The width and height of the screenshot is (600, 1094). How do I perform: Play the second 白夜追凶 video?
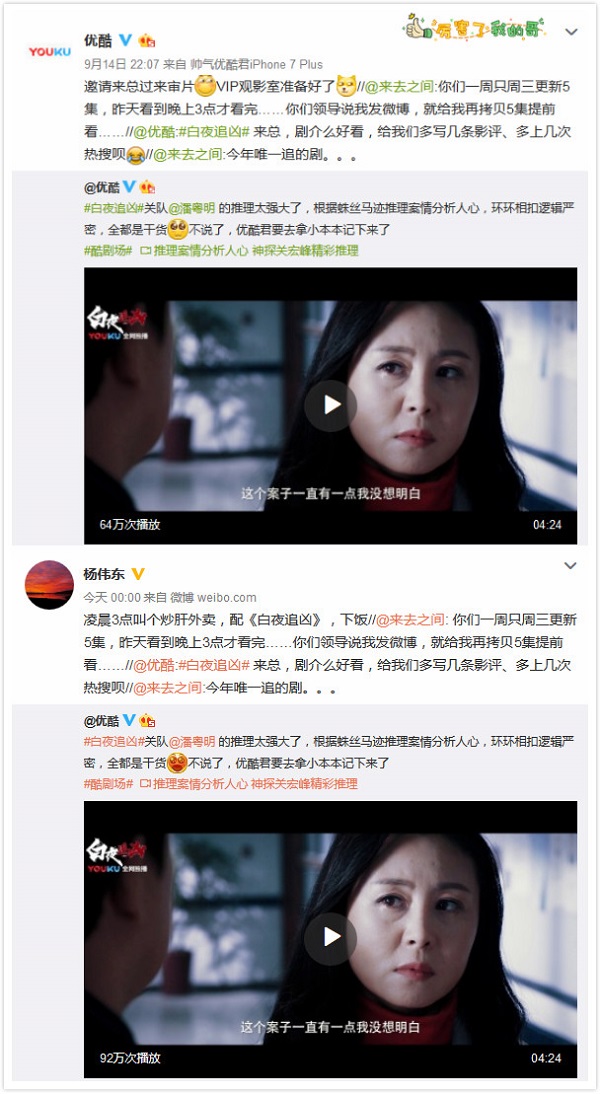click(331, 938)
